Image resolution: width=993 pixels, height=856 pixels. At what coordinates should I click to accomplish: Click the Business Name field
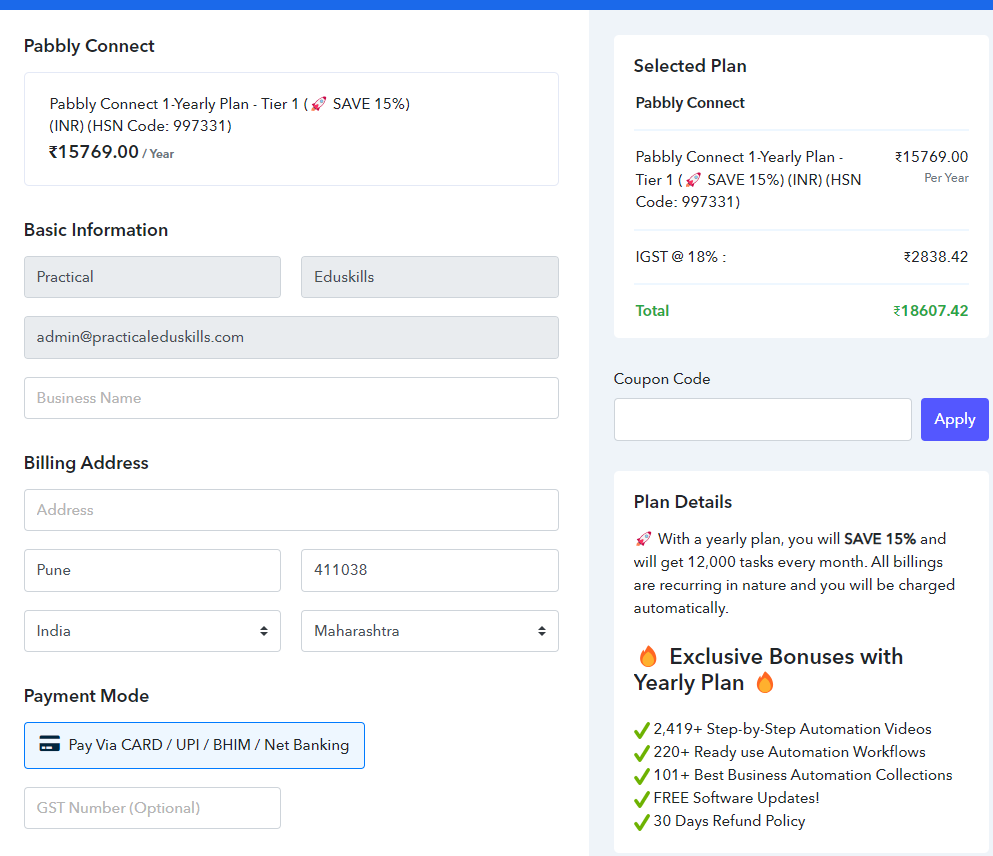pyautogui.click(x=291, y=398)
